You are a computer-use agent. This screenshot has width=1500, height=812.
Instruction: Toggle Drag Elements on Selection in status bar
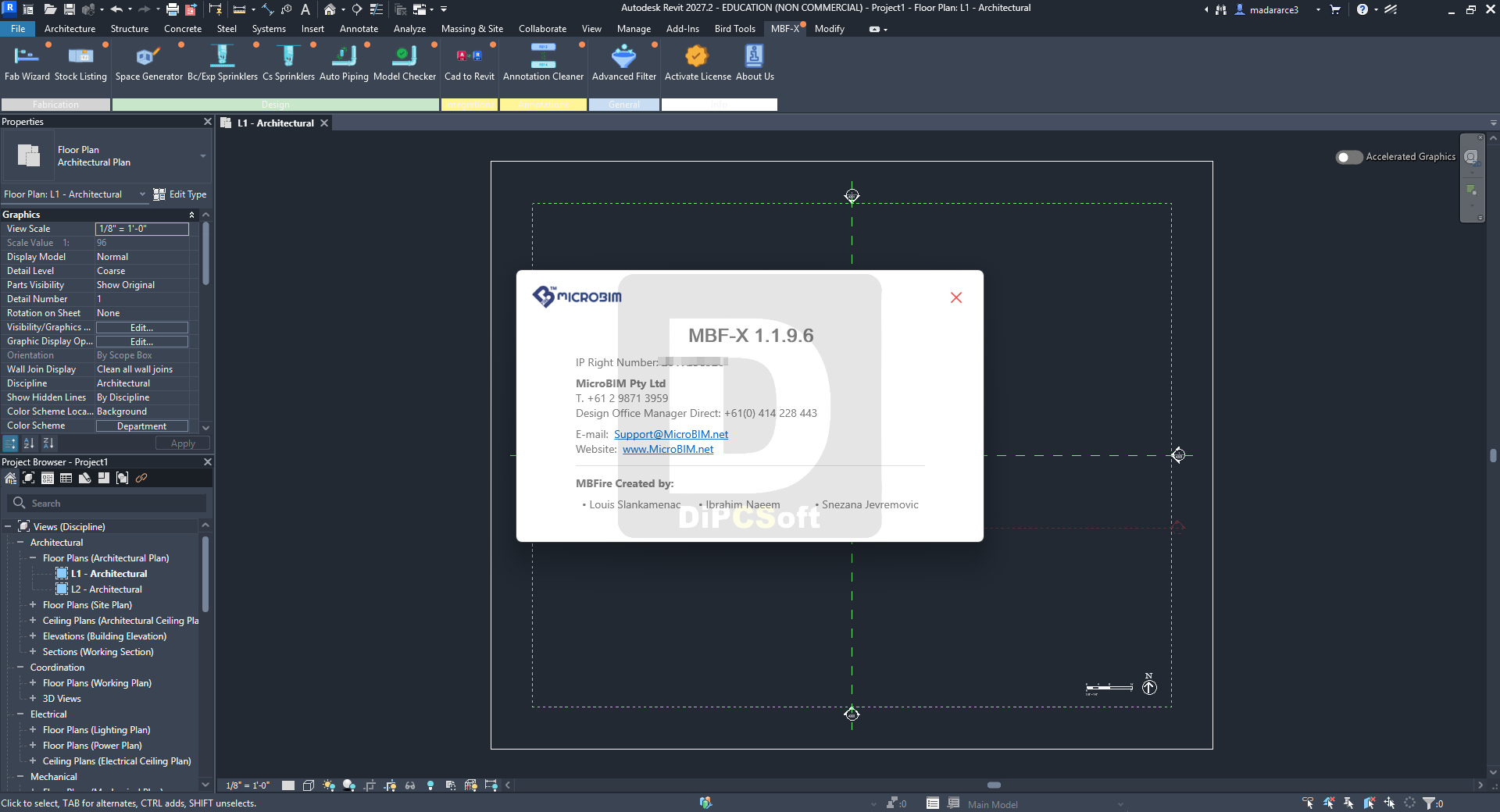pos(1389,803)
